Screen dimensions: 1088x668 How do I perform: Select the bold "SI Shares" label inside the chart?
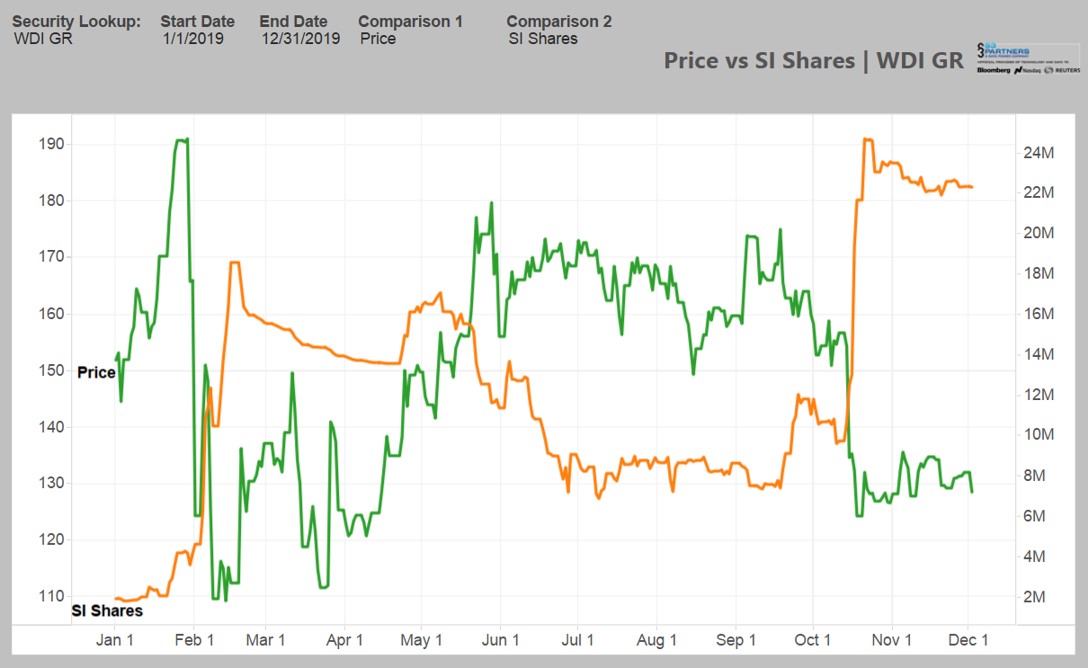click(107, 610)
